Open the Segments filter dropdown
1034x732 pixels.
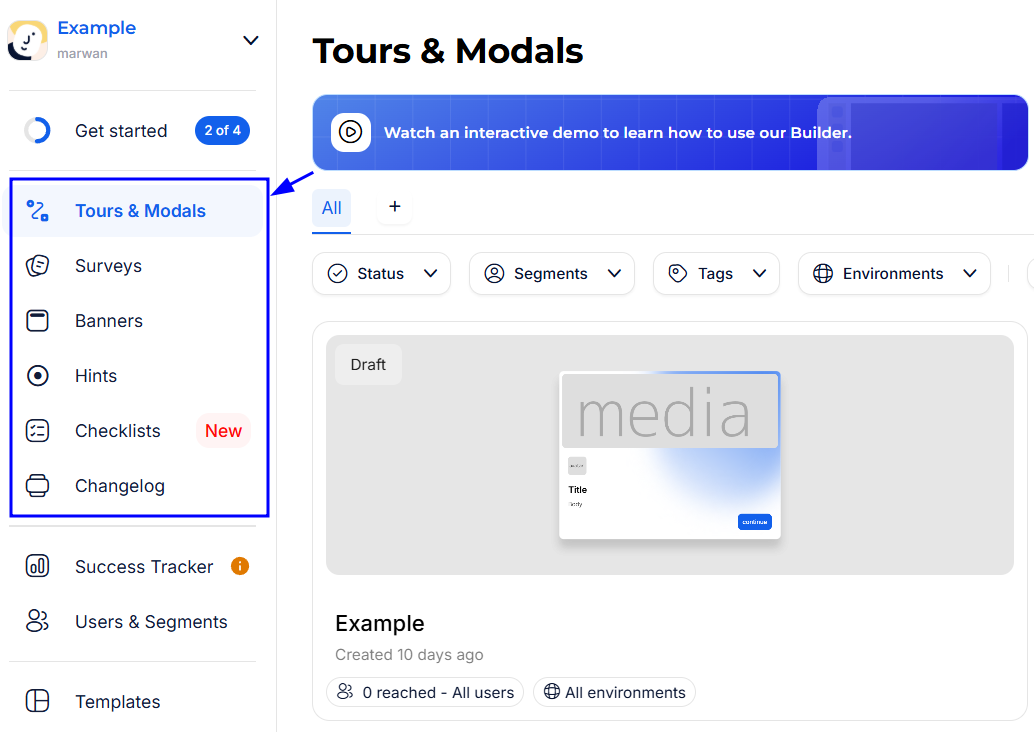[x=551, y=274]
